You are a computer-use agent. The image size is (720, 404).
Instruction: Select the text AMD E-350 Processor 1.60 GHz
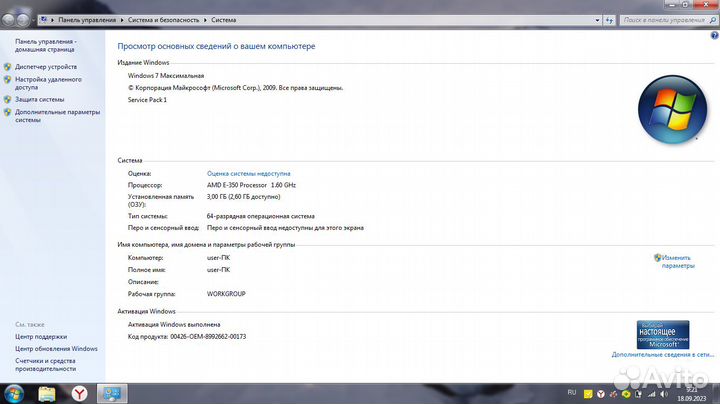[251, 185]
